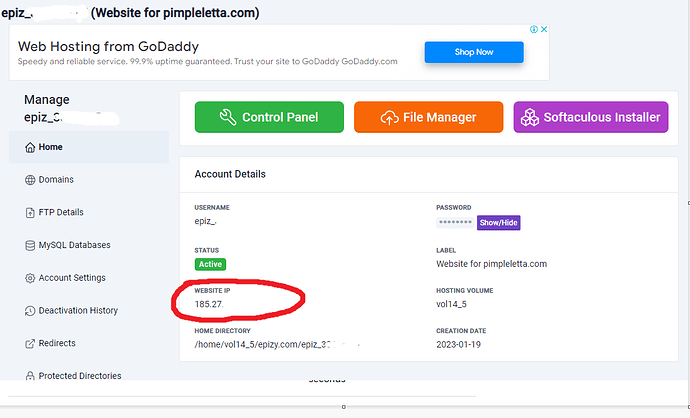
Task: Click the Redirects external-arrow icon
Action: click(x=29, y=343)
